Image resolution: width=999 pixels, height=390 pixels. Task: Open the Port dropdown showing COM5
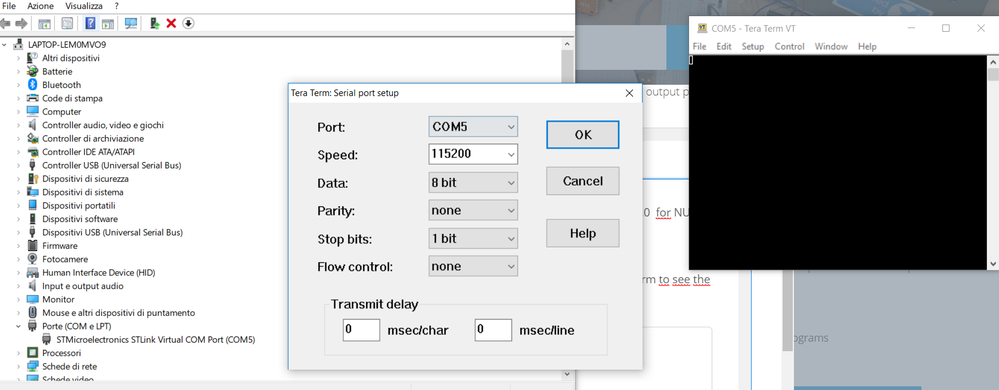pos(473,127)
